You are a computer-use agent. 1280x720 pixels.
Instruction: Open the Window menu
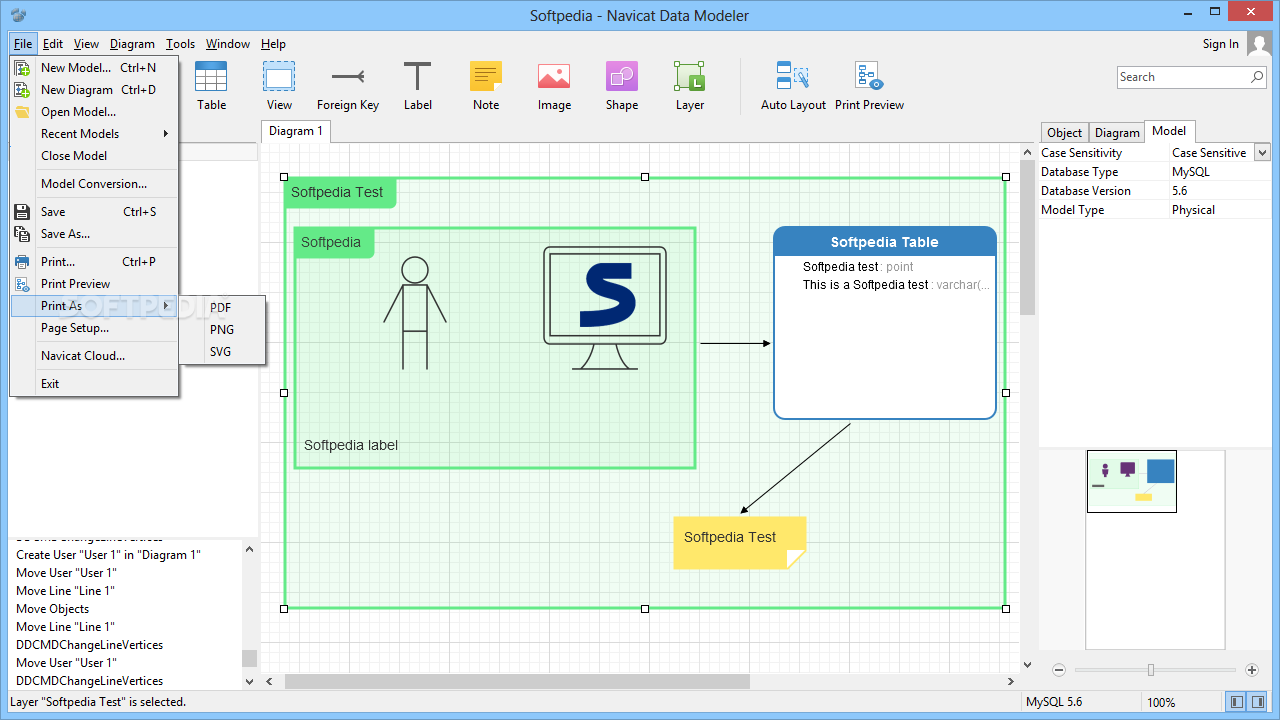click(x=228, y=44)
